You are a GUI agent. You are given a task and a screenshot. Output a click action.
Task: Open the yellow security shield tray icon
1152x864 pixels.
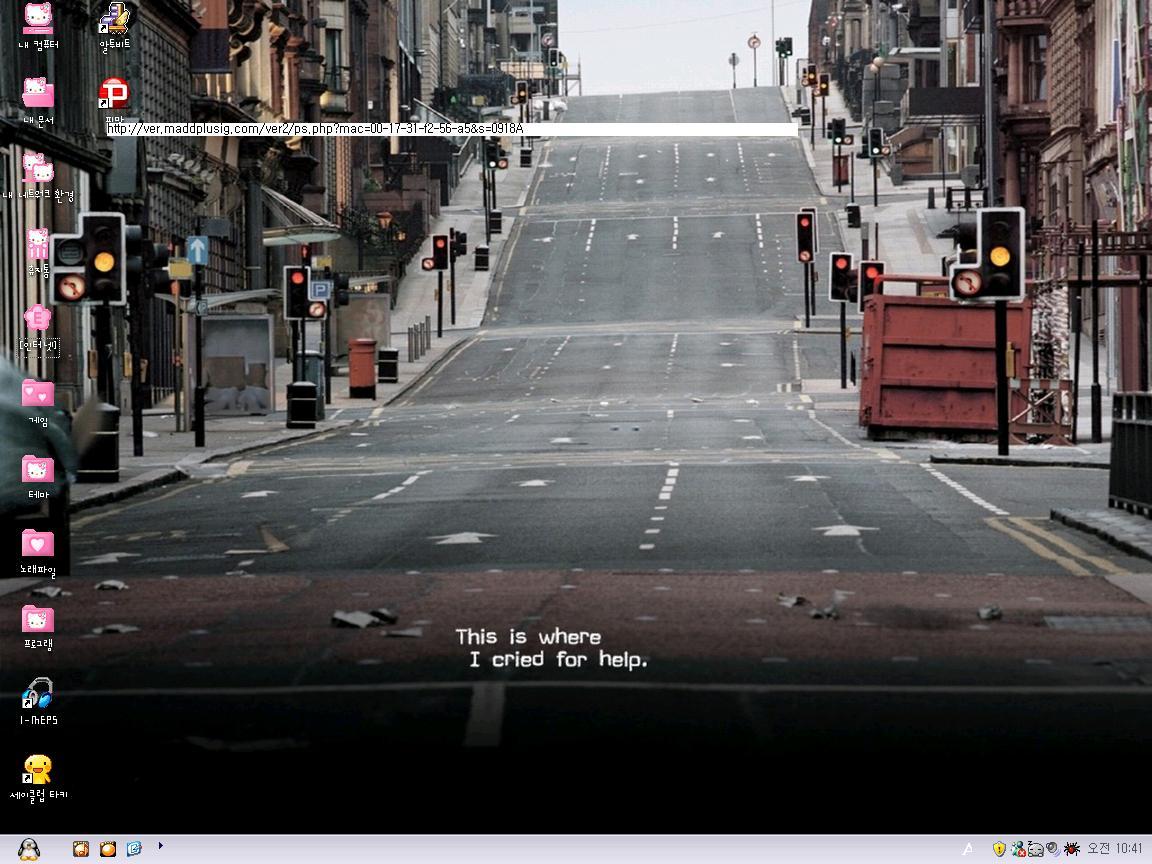pos(999,849)
